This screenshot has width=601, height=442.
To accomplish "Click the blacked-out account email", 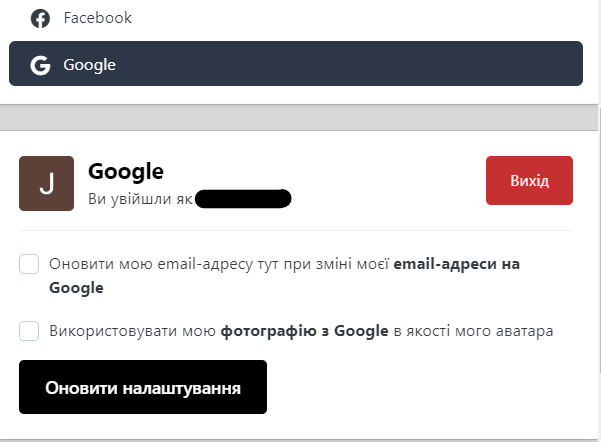I will pyautogui.click(x=243, y=198).
